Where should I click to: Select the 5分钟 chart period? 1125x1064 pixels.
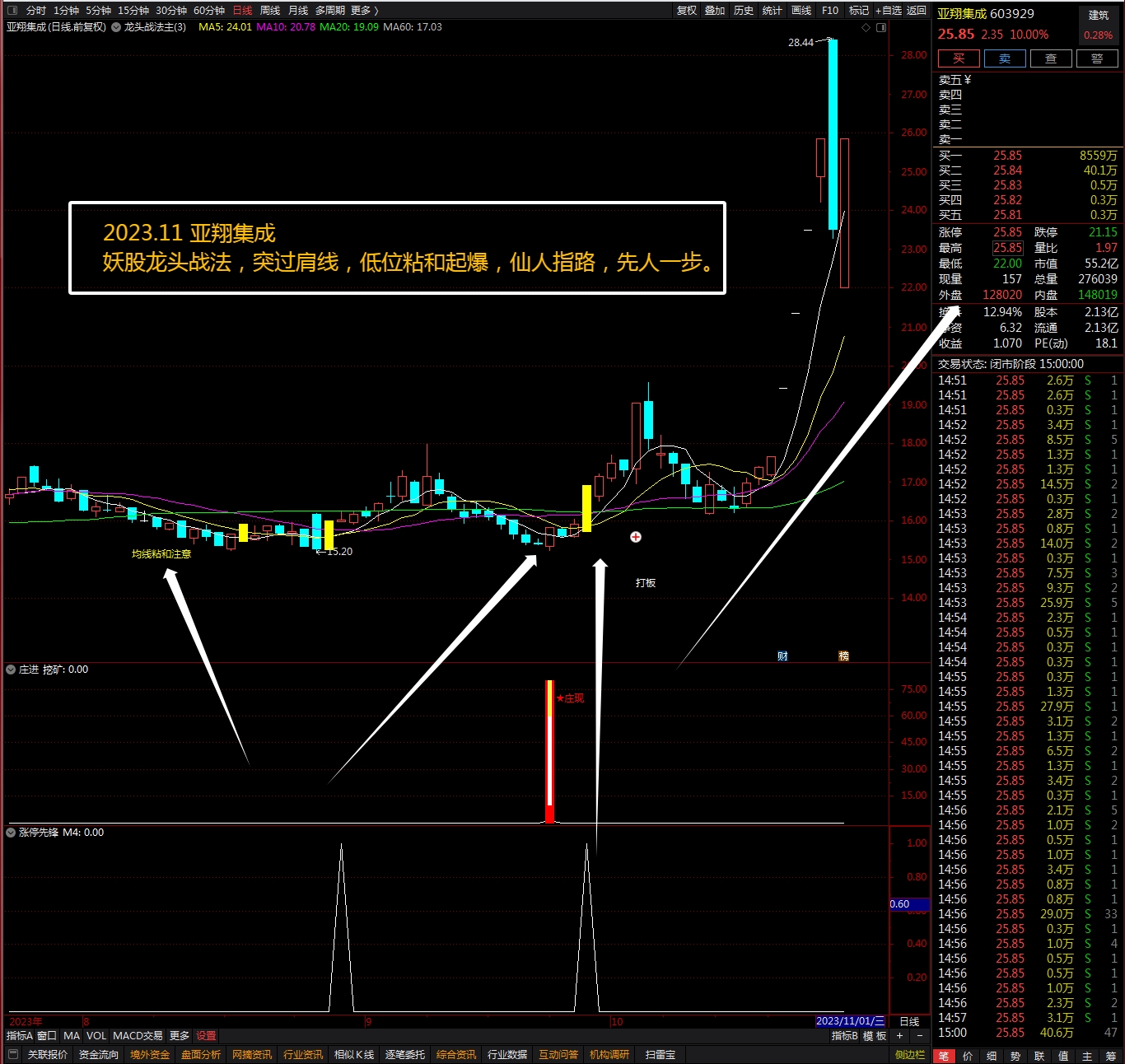[x=98, y=11]
